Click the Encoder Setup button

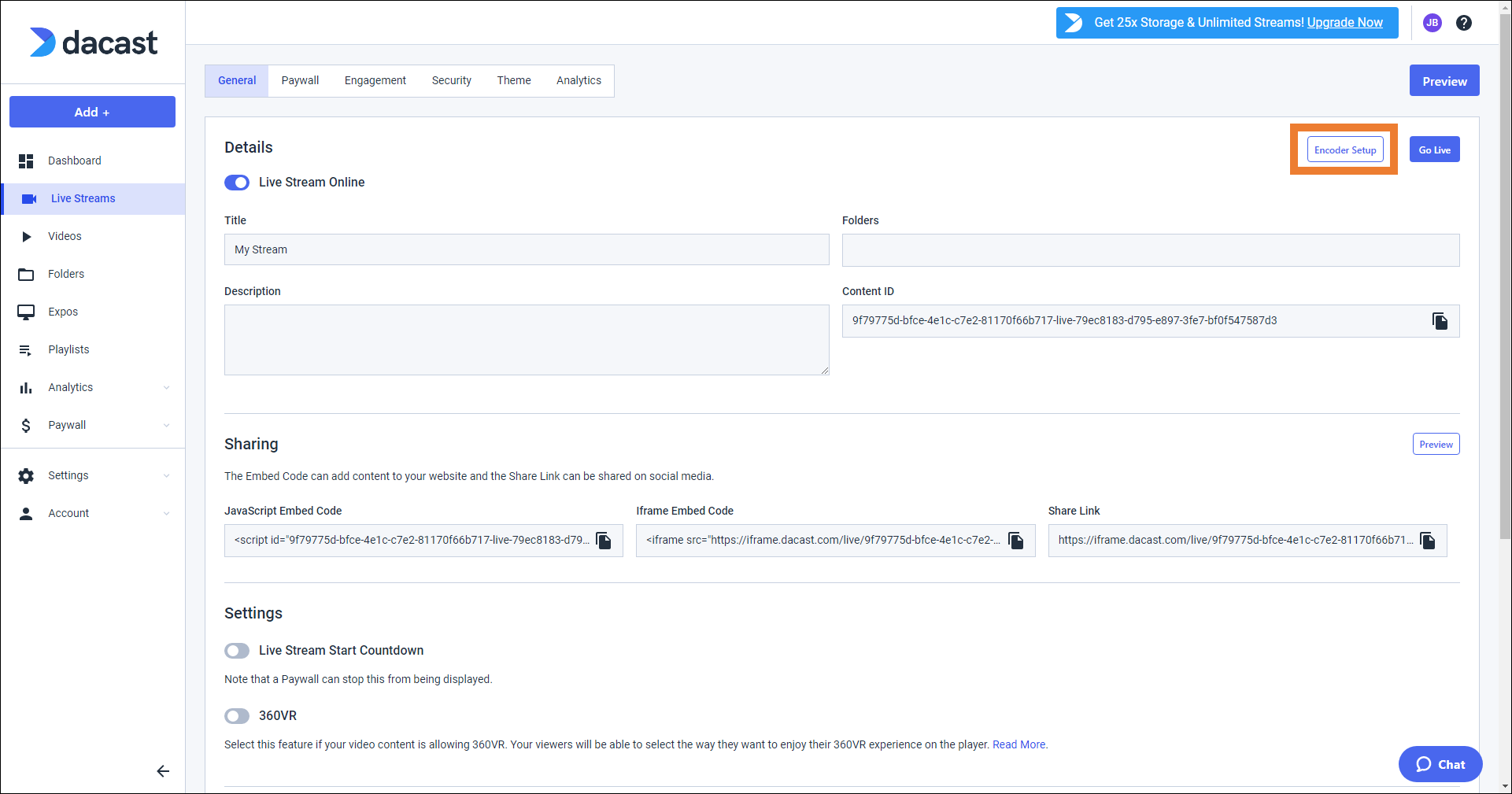(x=1345, y=150)
